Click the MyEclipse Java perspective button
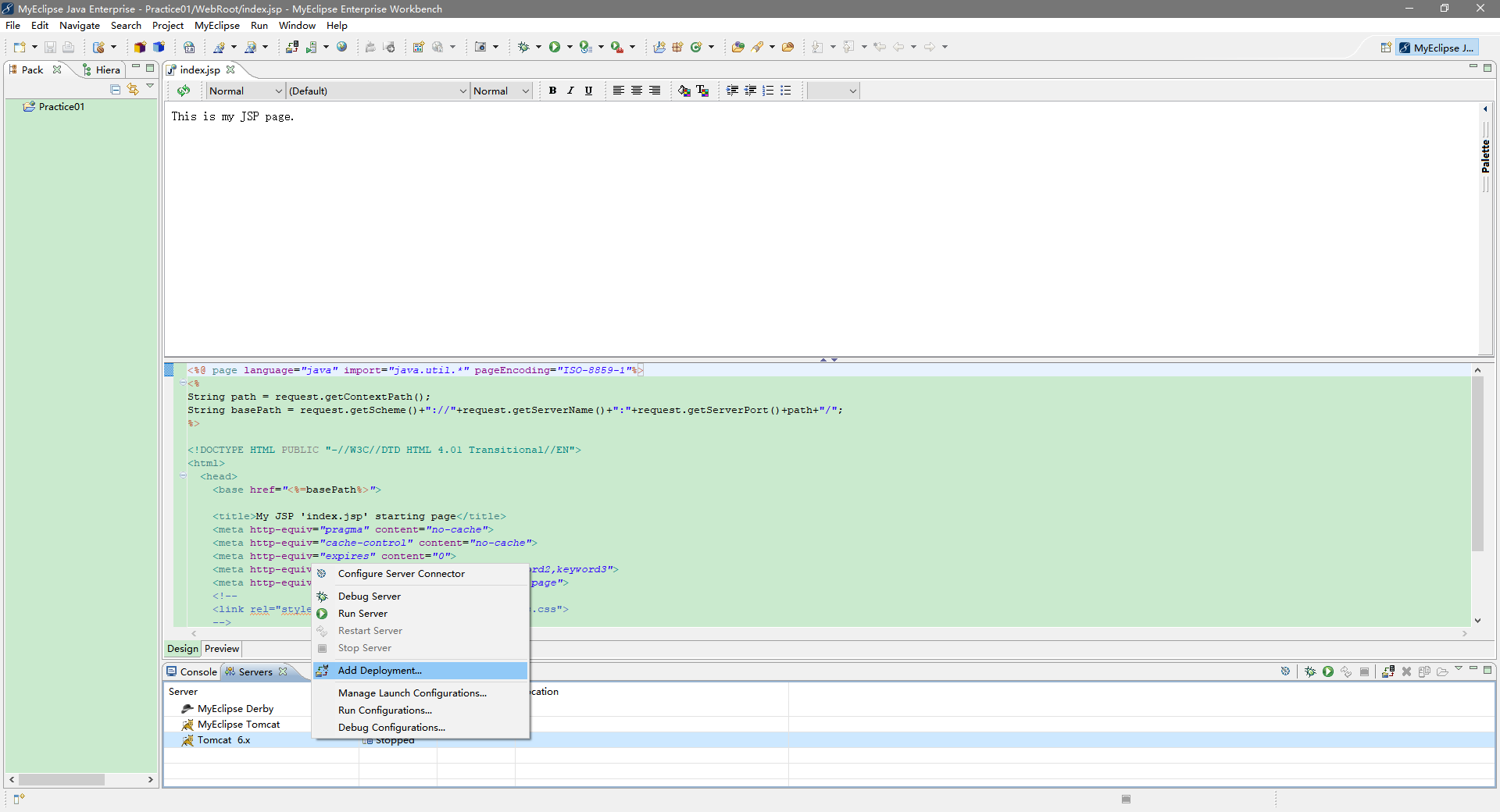 pyautogui.click(x=1436, y=48)
